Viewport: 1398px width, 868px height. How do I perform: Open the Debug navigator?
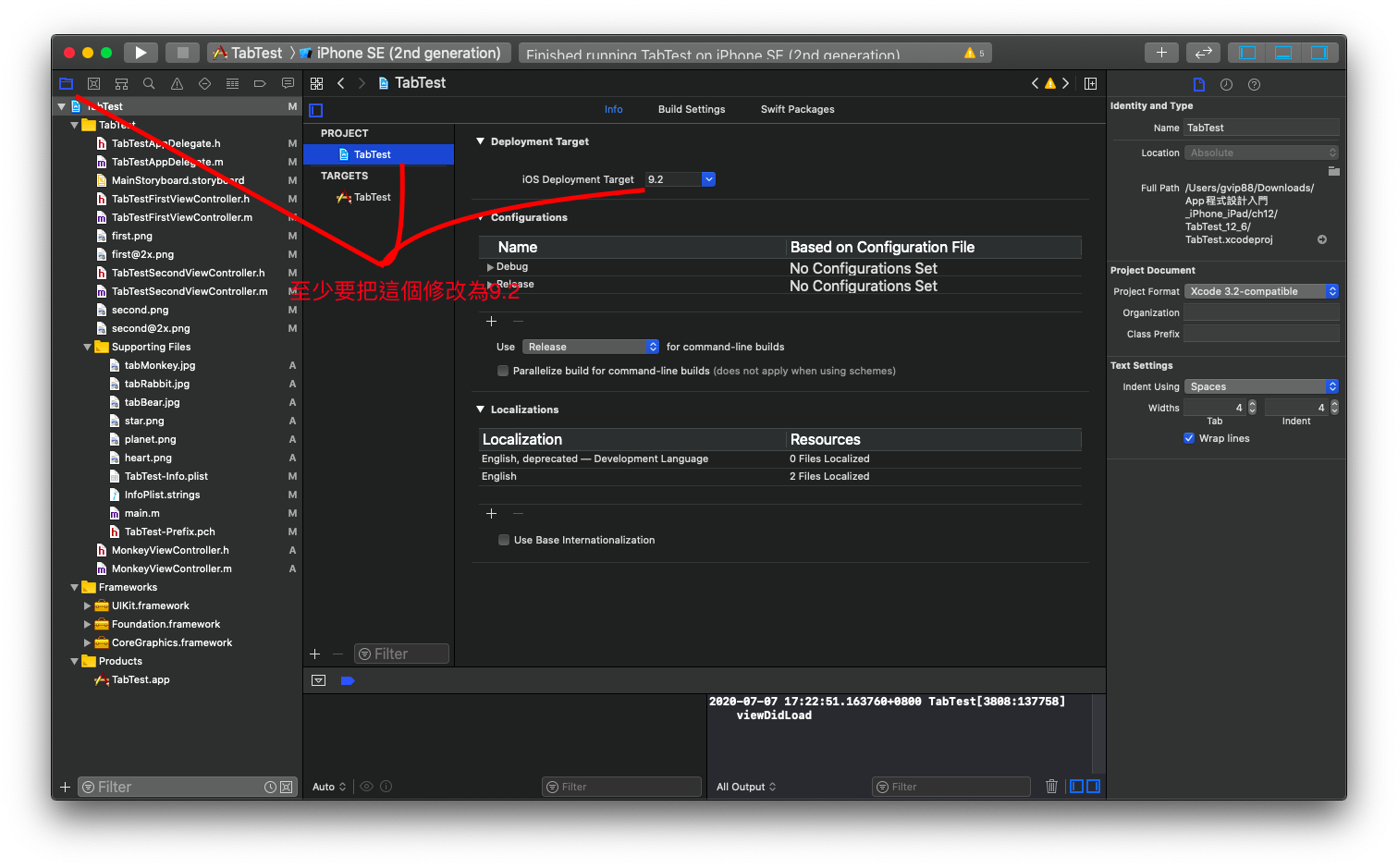tap(232, 83)
